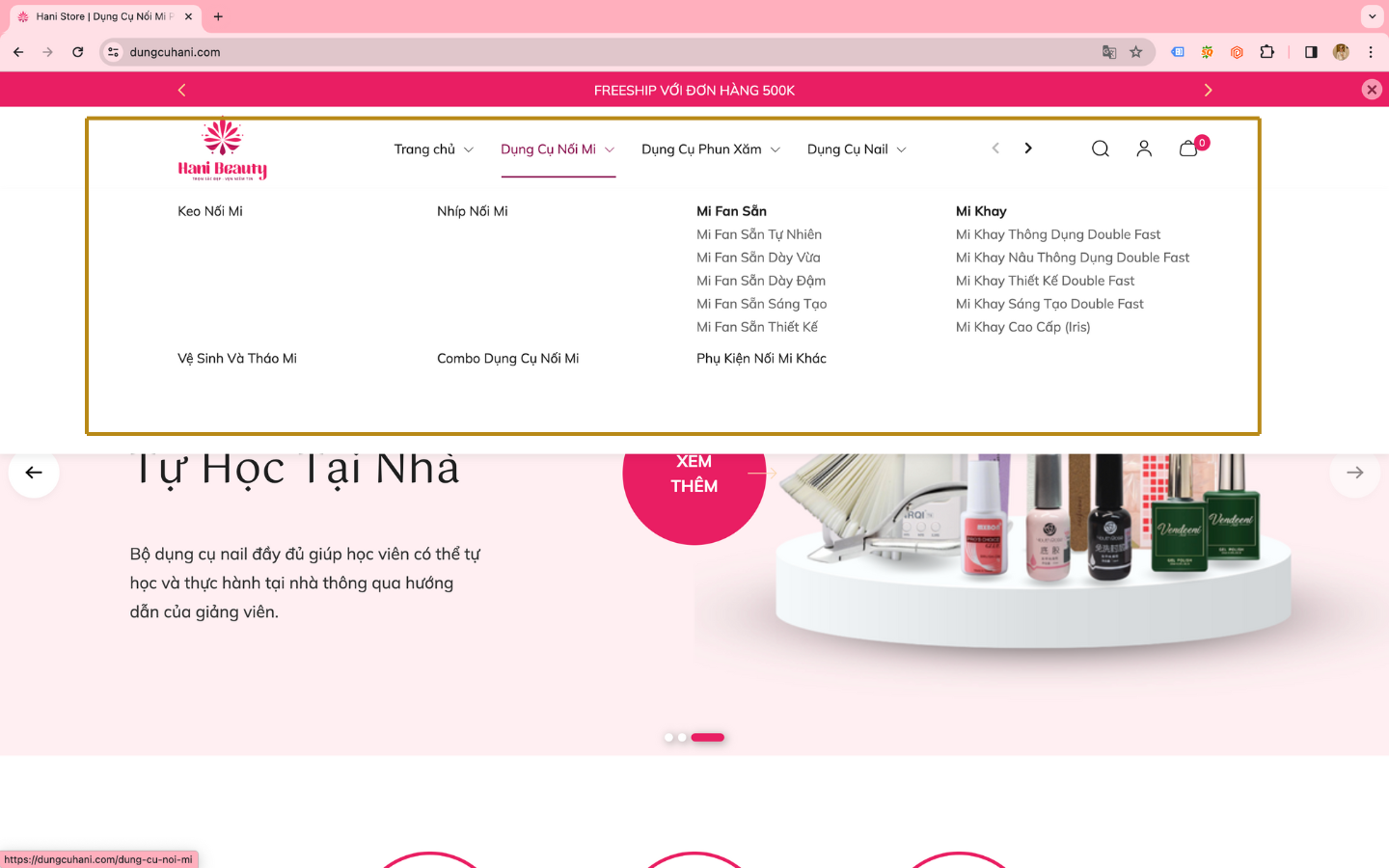Viewport: 1389px width, 868px height.
Task: Go to next announcement in pink banner
Action: pos(1208,90)
